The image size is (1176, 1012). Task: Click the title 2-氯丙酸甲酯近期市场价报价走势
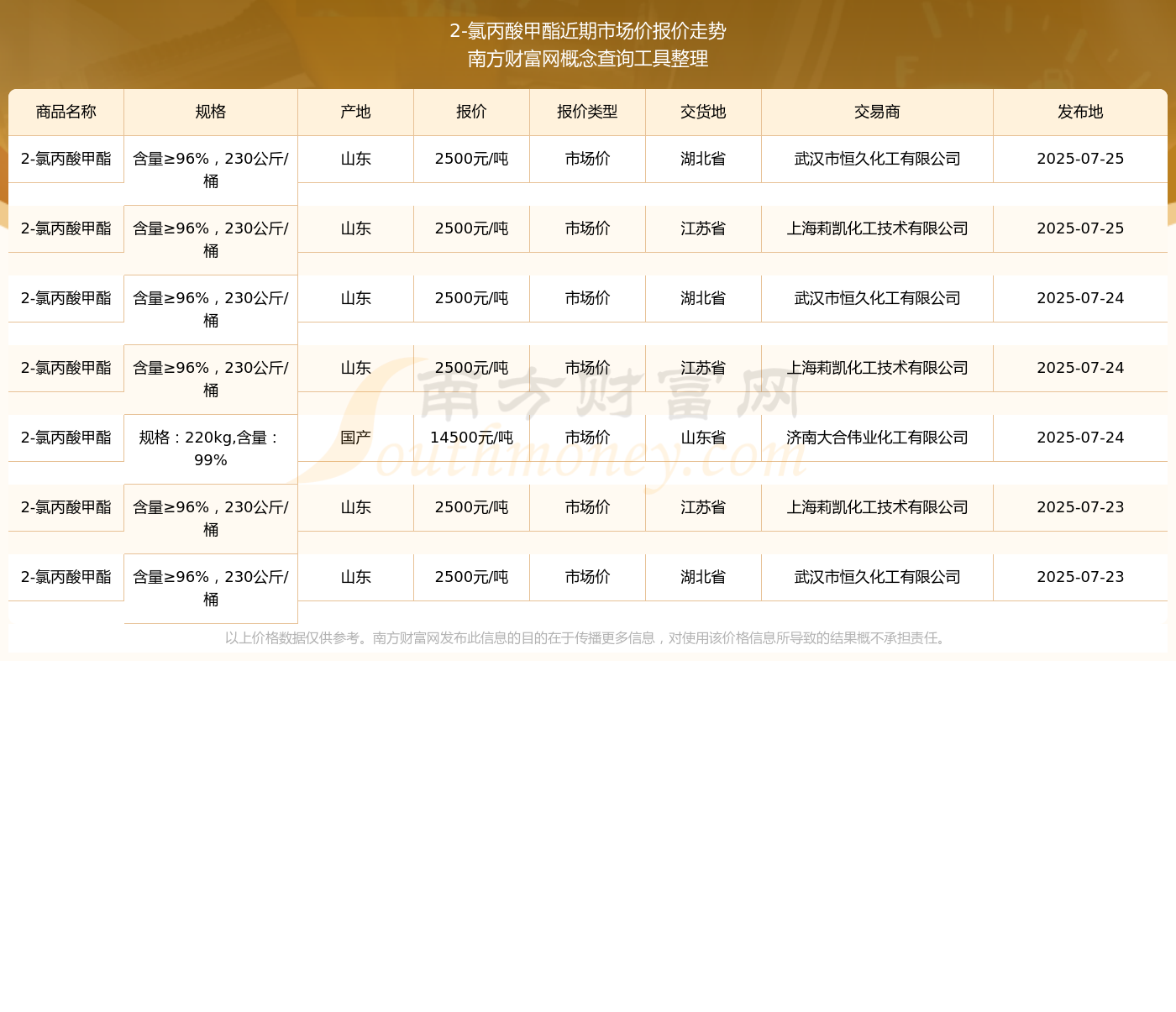click(x=588, y=31)
